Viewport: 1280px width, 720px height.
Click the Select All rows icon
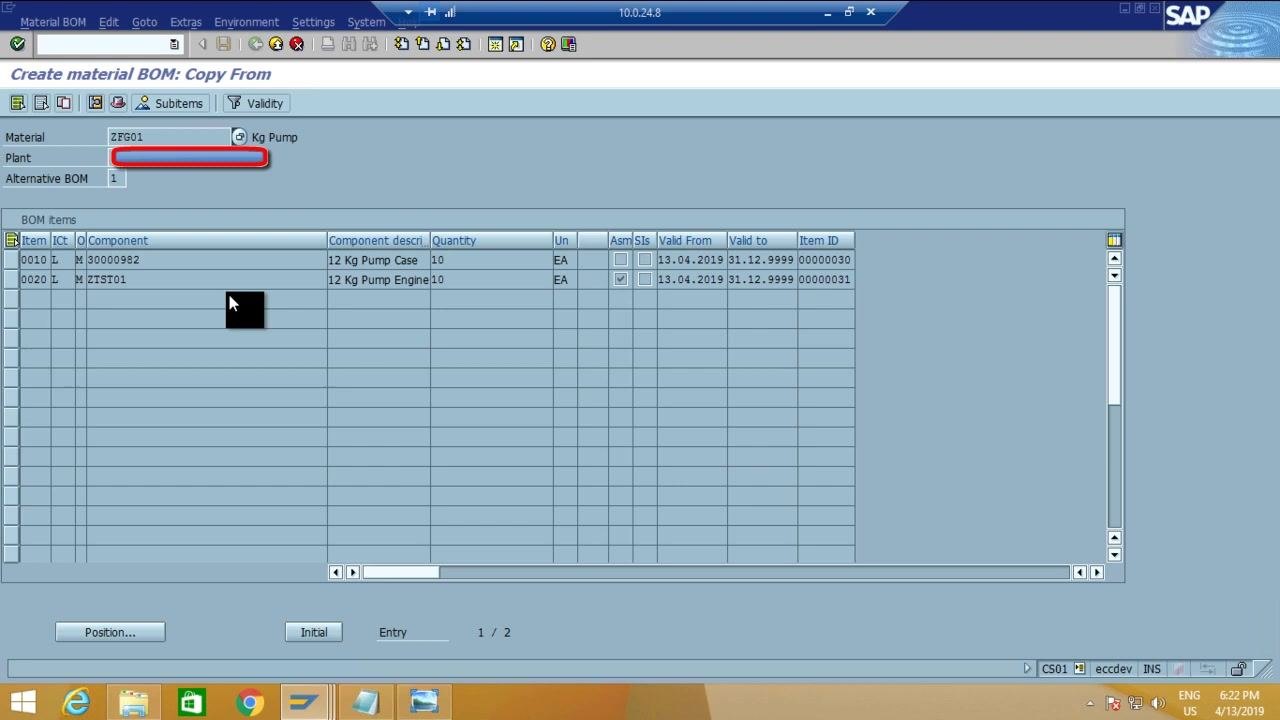[11, 240]
